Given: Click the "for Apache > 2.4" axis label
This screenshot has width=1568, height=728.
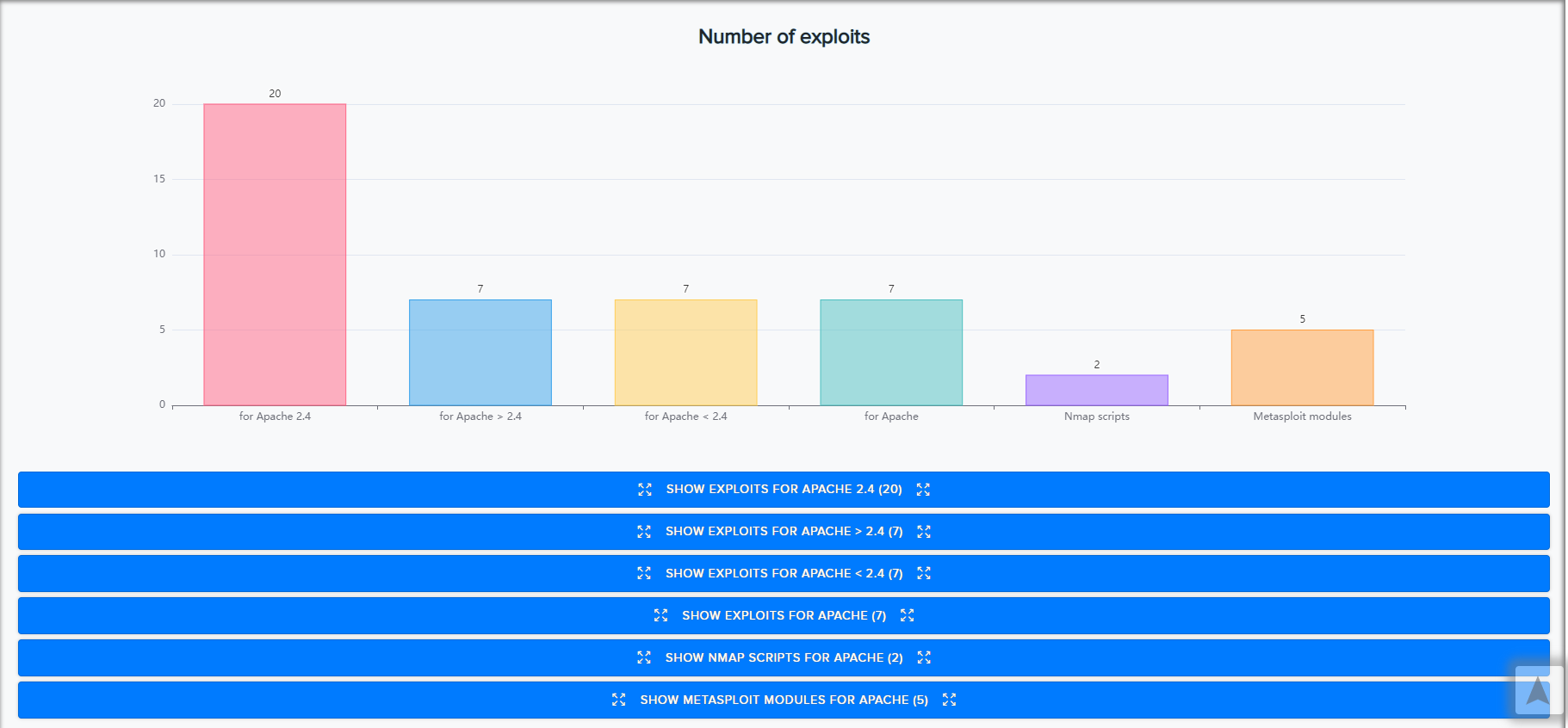Looking at the screenshot, I should [480, 416].
